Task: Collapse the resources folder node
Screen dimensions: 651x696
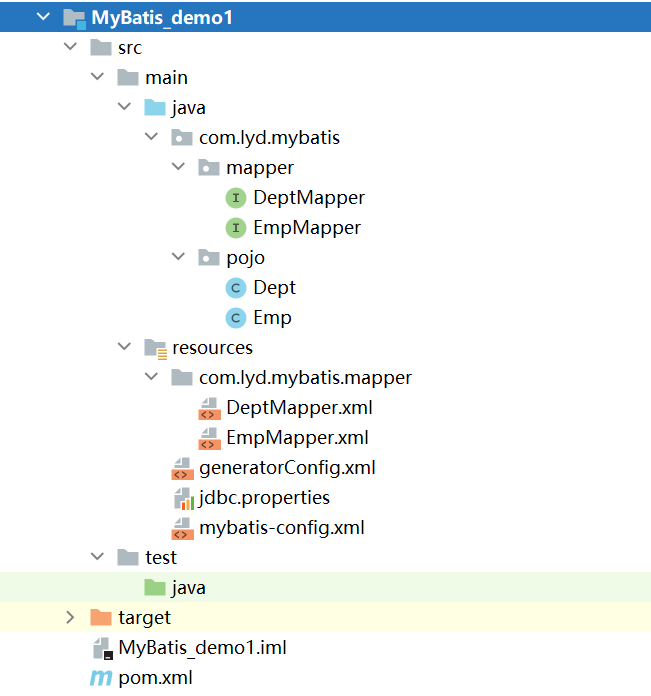Action: pos(124,347)
